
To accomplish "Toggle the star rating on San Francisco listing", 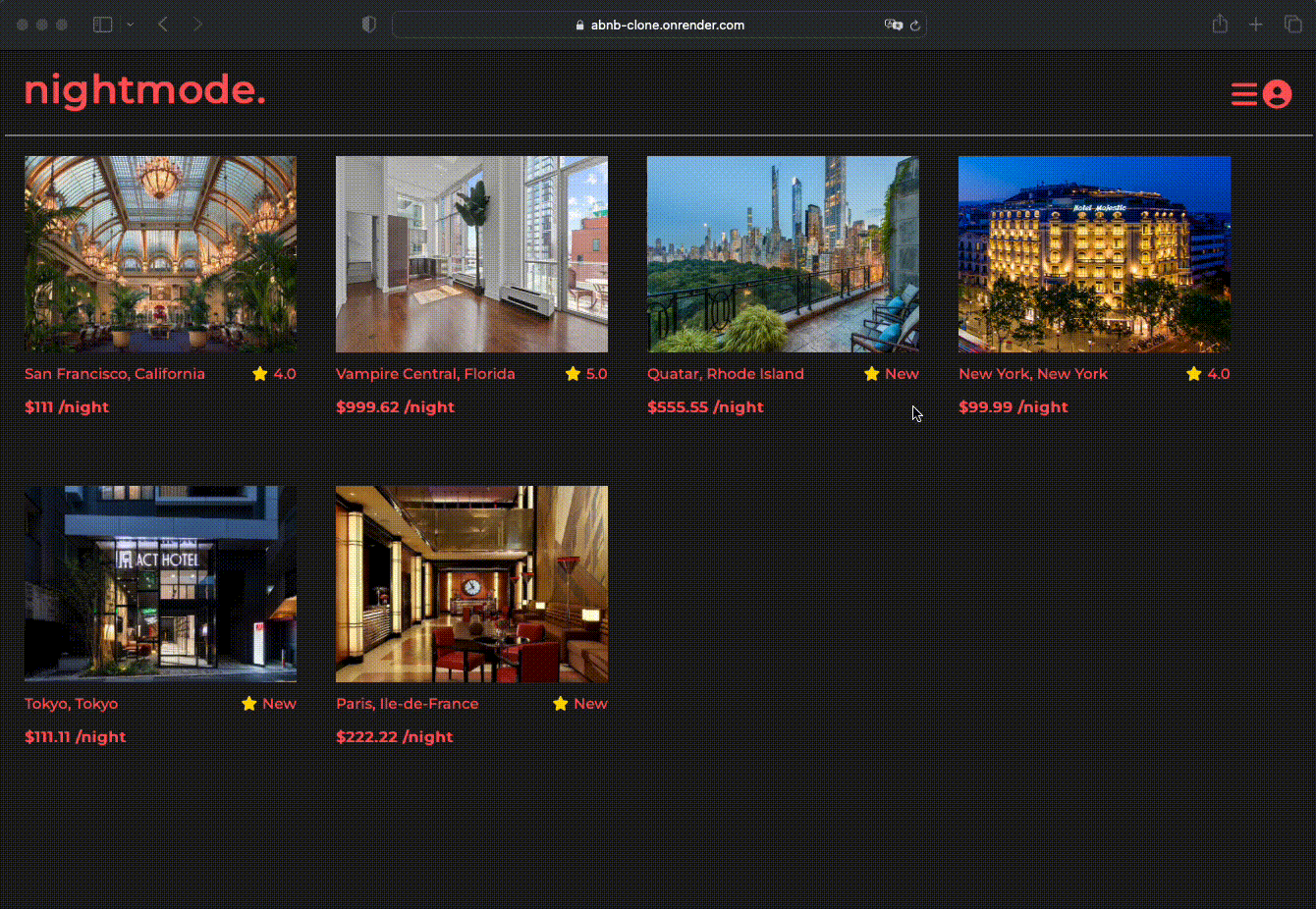I will click(x=259, y=373).
